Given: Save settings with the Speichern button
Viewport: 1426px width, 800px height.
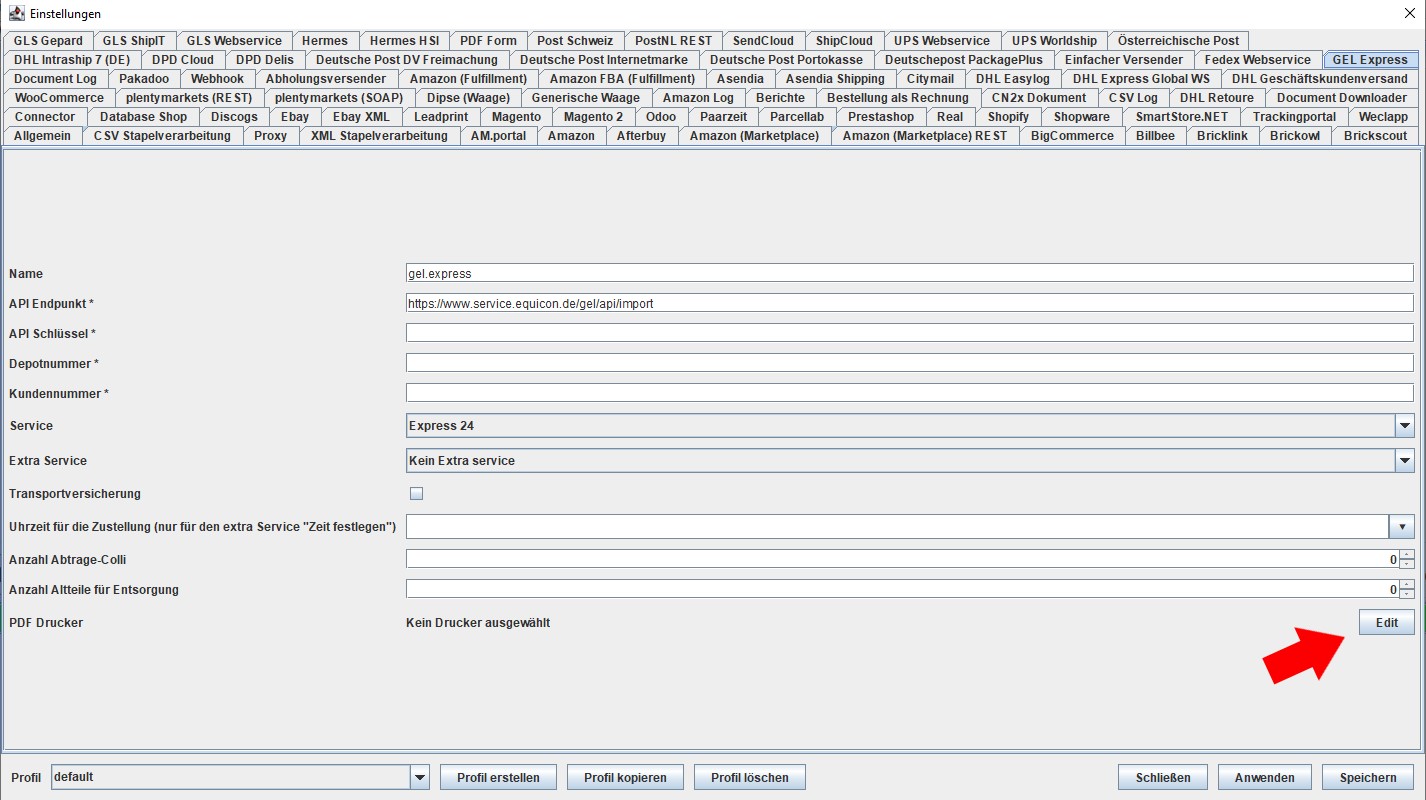Looking at the screenshot, I should [x=1369, y=778].
